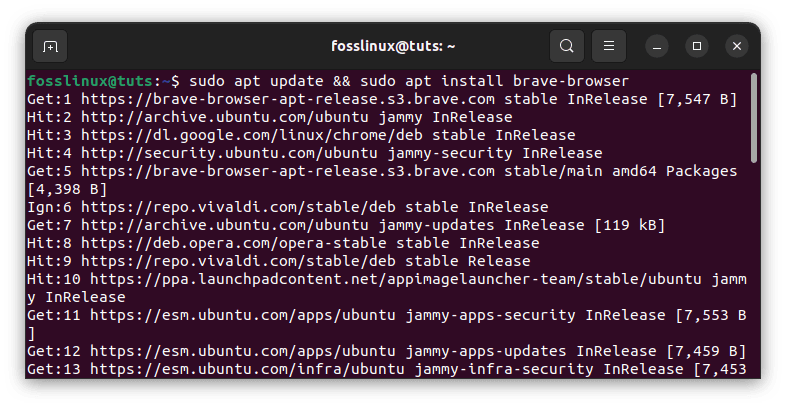Open the dl.google.com chrome deb link

(x=246, y=134)
